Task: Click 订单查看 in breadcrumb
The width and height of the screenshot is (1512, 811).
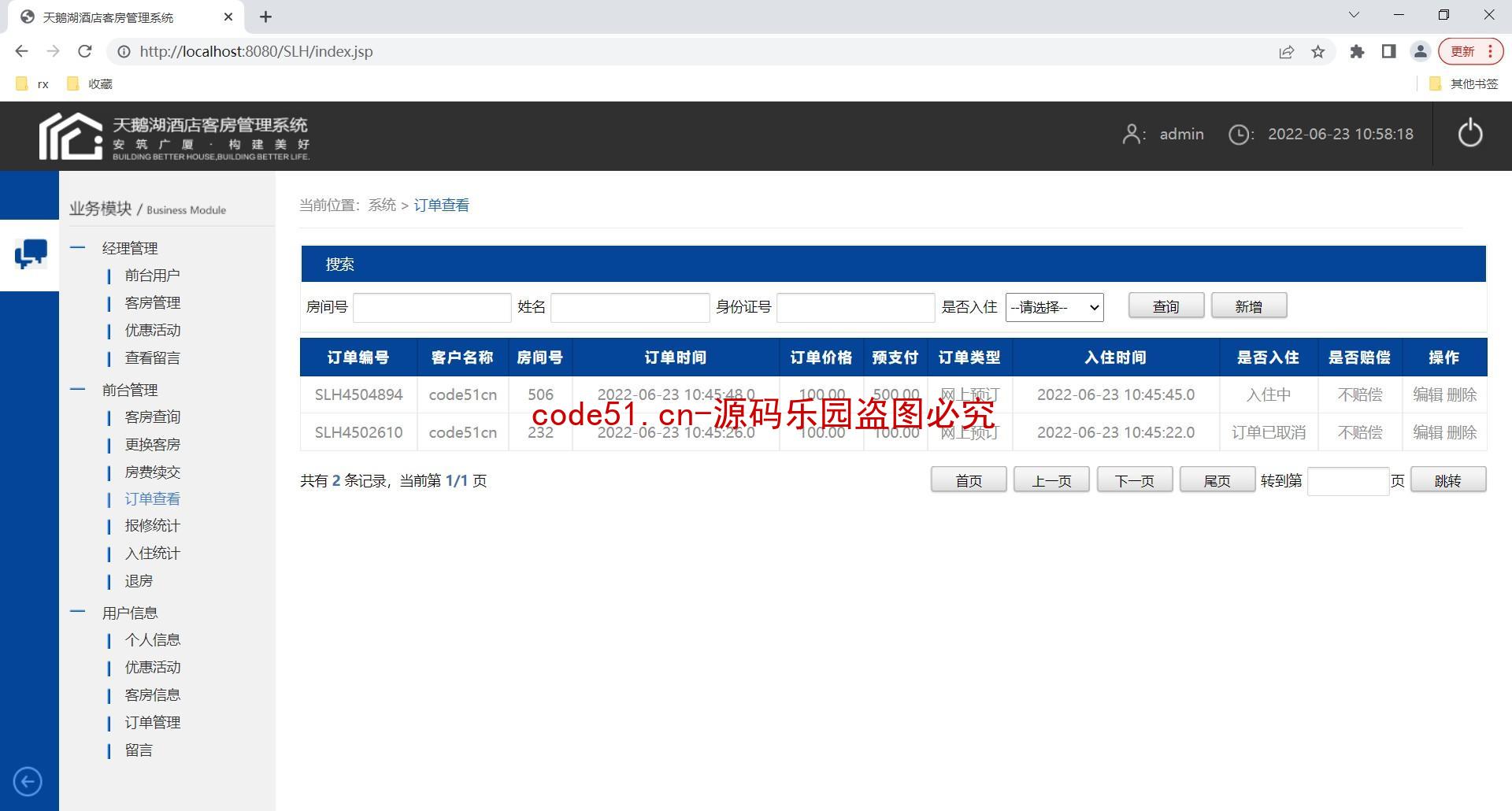Action: (x=442, y=206)
